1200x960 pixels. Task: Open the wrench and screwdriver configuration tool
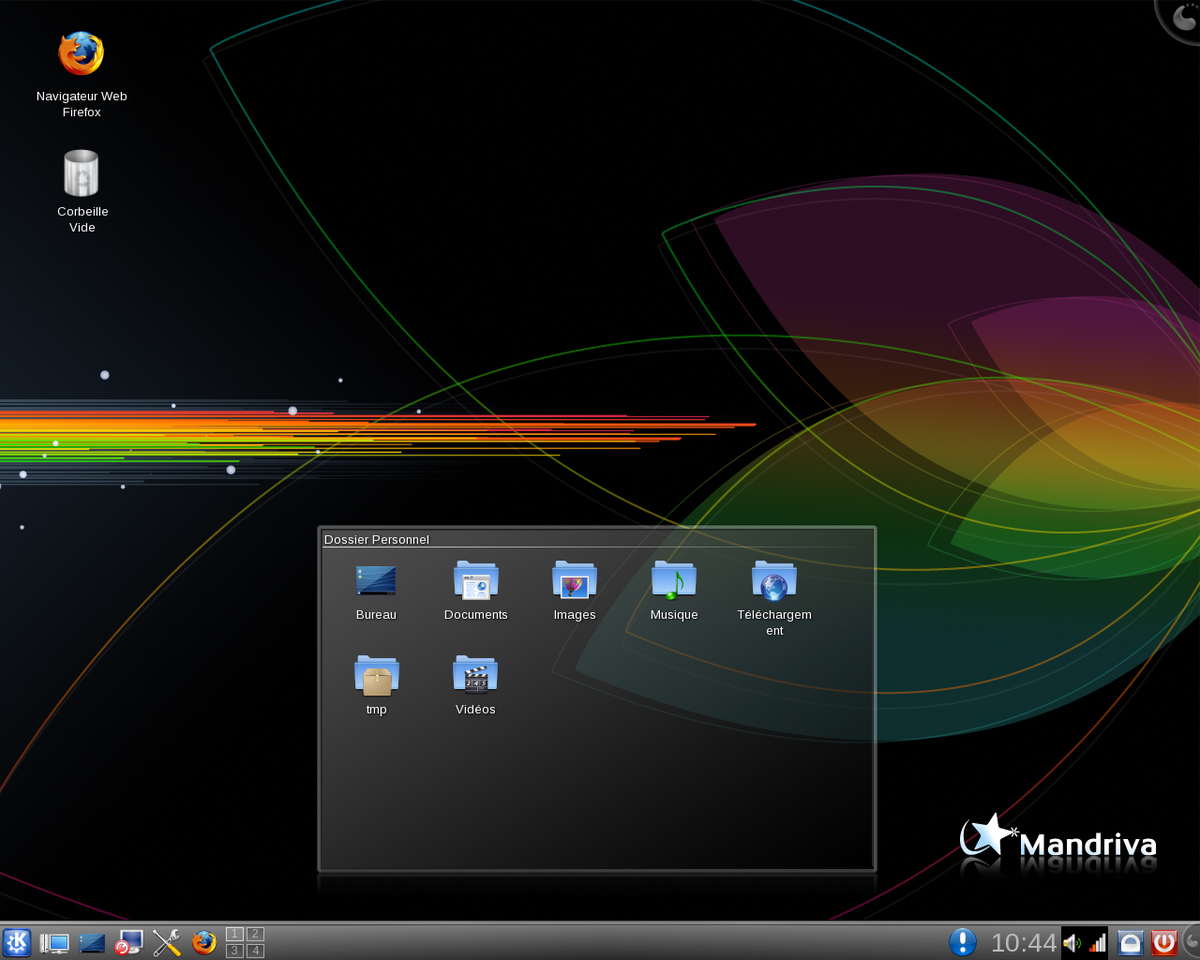pos(167,942)
